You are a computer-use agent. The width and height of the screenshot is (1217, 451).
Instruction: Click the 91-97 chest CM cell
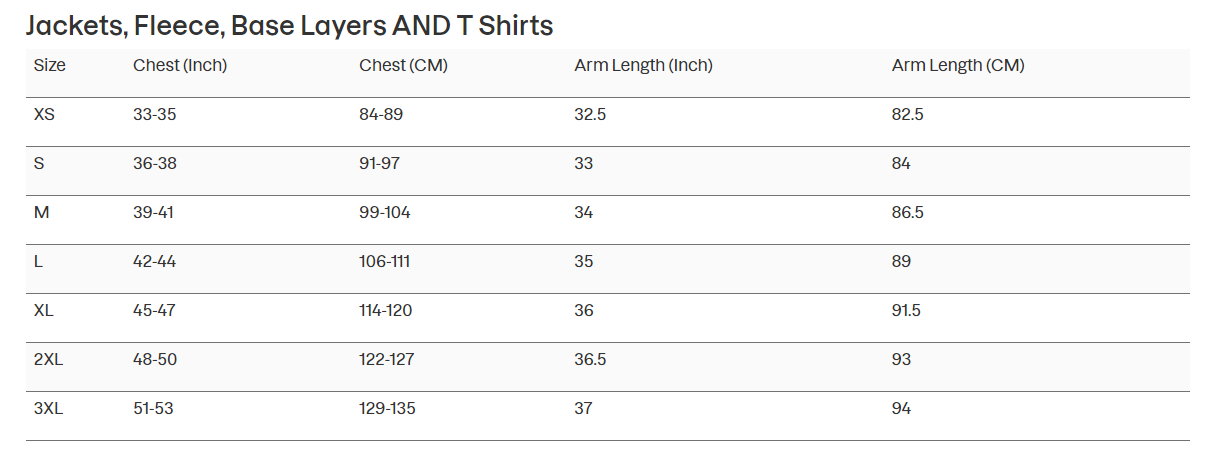tap(379, 164)
